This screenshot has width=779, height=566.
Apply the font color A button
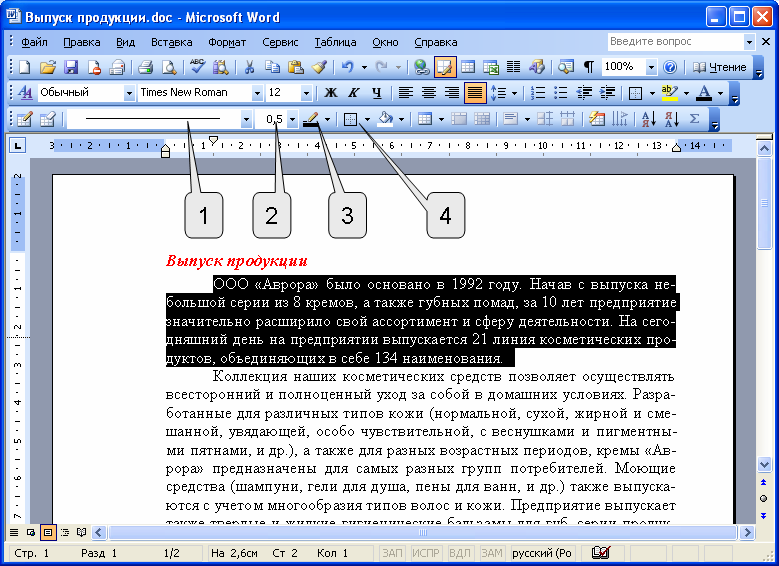(x=704, y=92)
